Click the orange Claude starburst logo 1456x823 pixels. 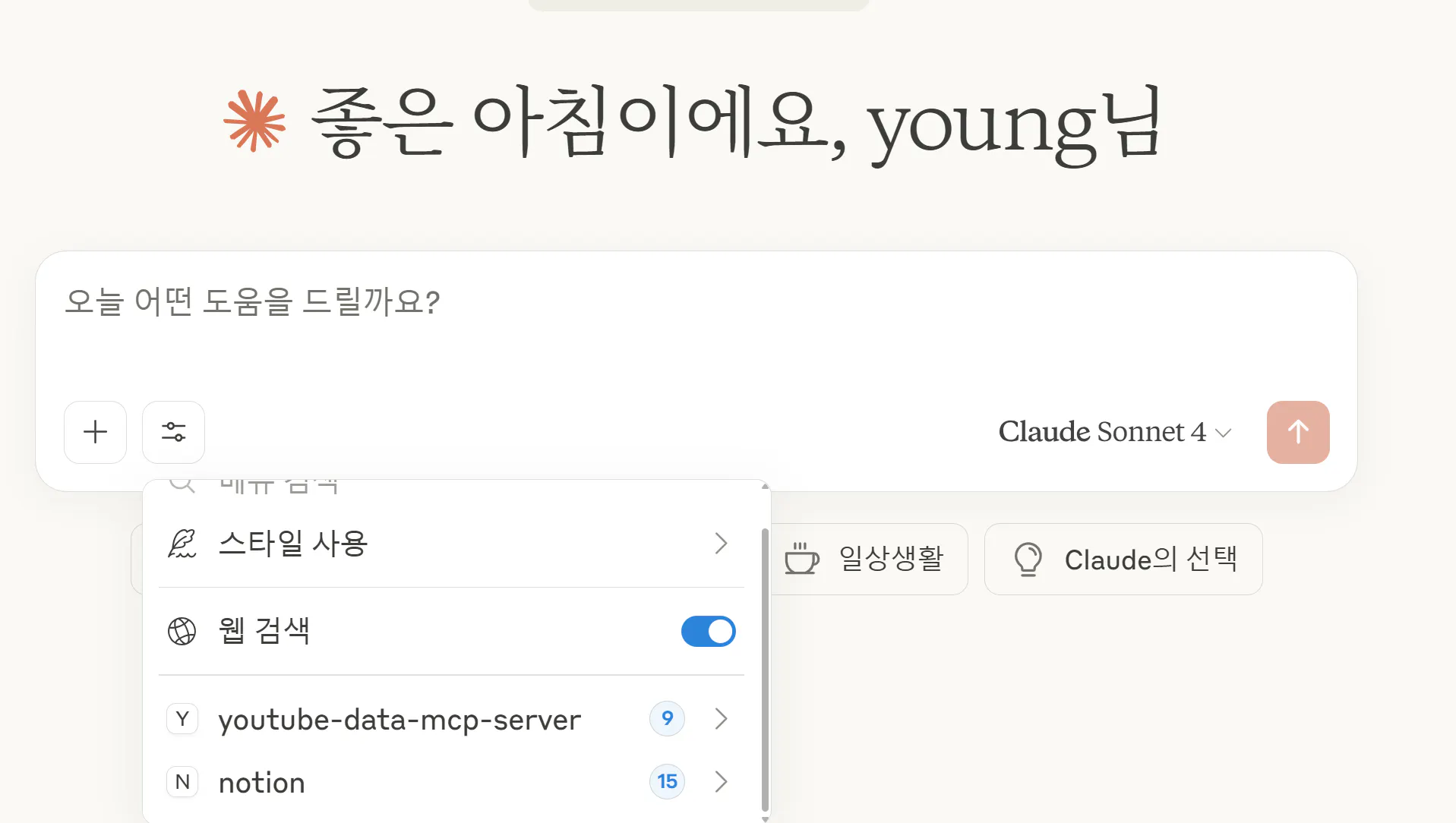pos(254,121)
